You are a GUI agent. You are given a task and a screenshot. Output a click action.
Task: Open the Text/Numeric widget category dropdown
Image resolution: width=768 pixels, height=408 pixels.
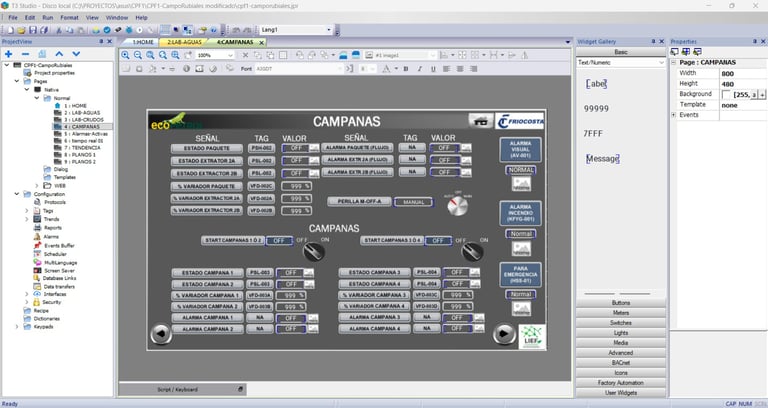tap(661, 63)
